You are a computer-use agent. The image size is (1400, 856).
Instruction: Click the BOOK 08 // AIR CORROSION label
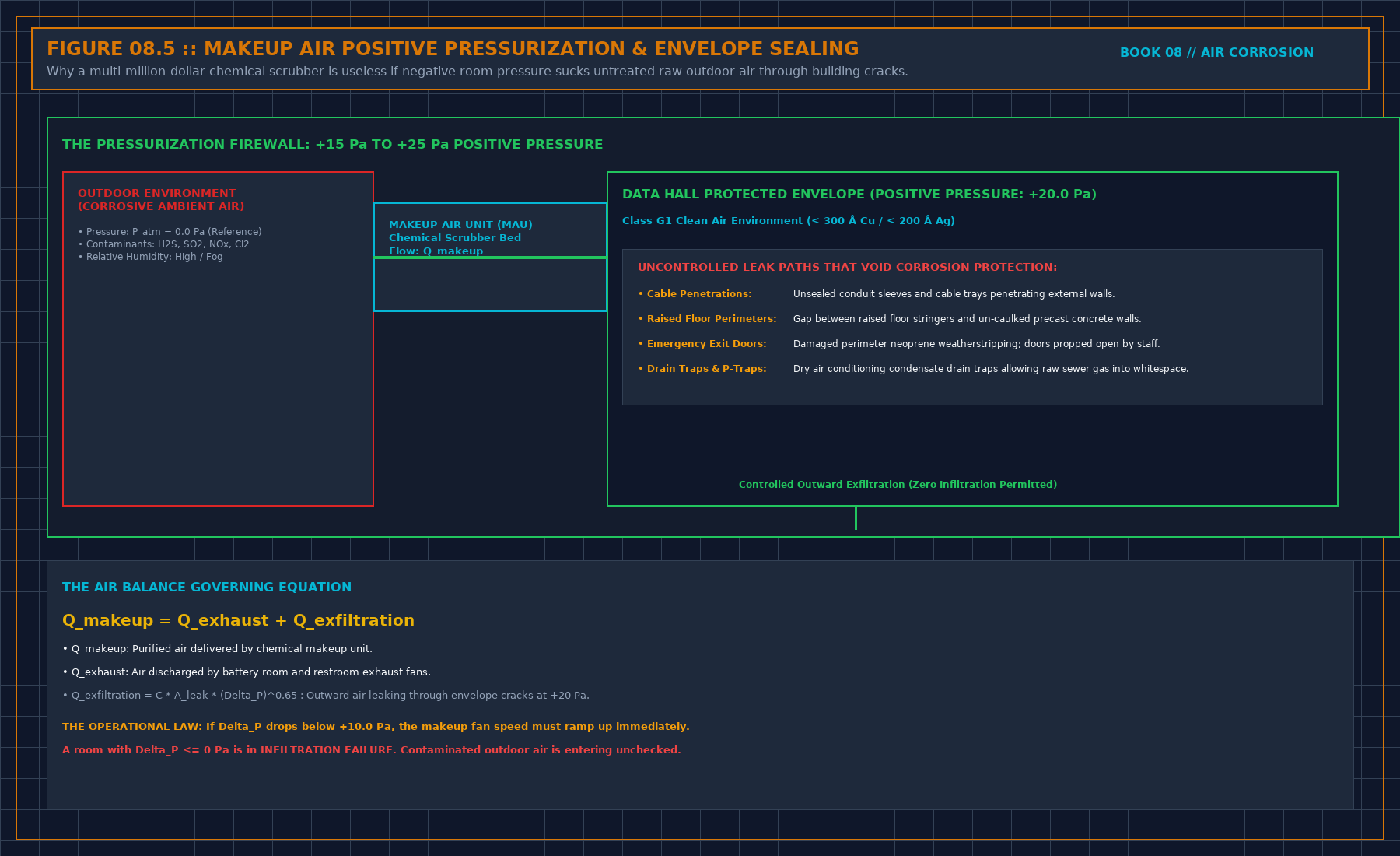coord(1216,52)
